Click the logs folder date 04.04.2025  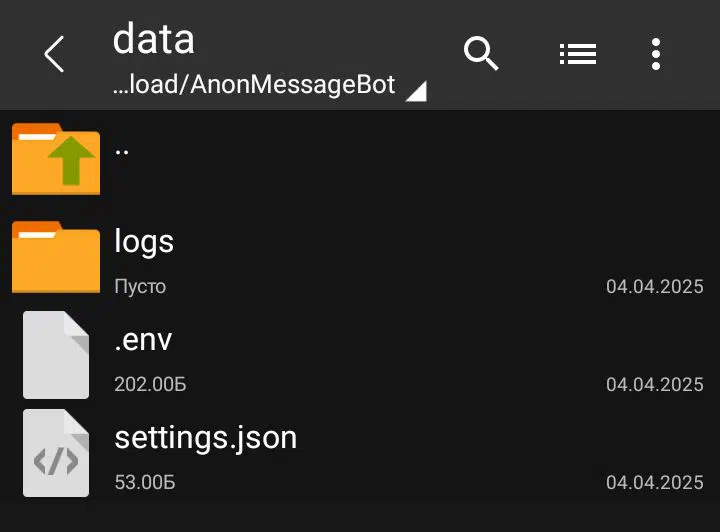pyautogui.click(x=655, y=286)
